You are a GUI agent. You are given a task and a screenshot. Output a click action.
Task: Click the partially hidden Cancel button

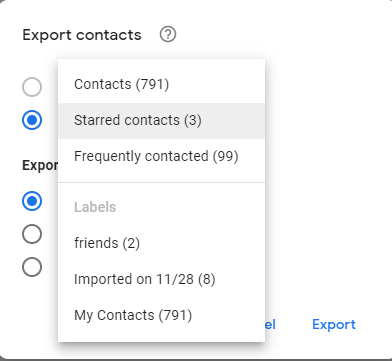[270, 324]
